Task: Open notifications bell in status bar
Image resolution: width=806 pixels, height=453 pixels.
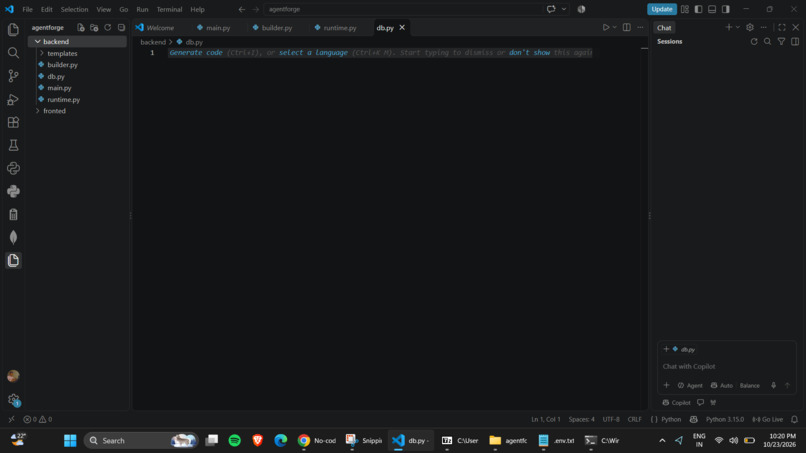Action: (794, 419)
